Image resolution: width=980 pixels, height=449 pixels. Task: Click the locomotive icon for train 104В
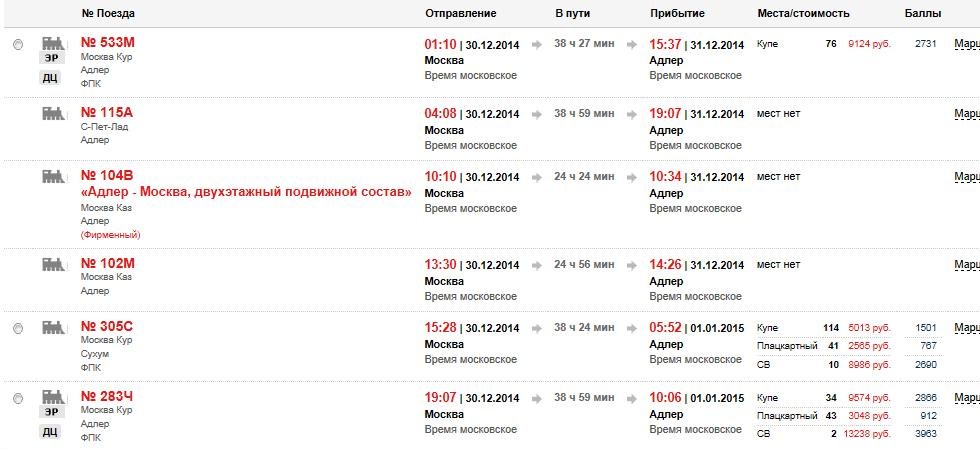point(52,176)
